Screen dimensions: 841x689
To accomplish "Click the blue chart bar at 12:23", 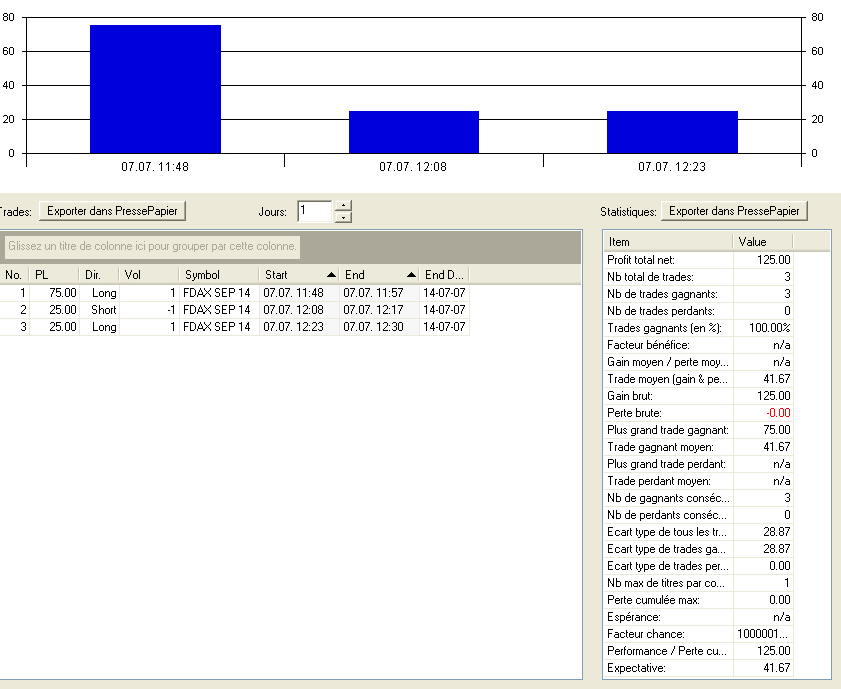I will click(x=672, y=132).
